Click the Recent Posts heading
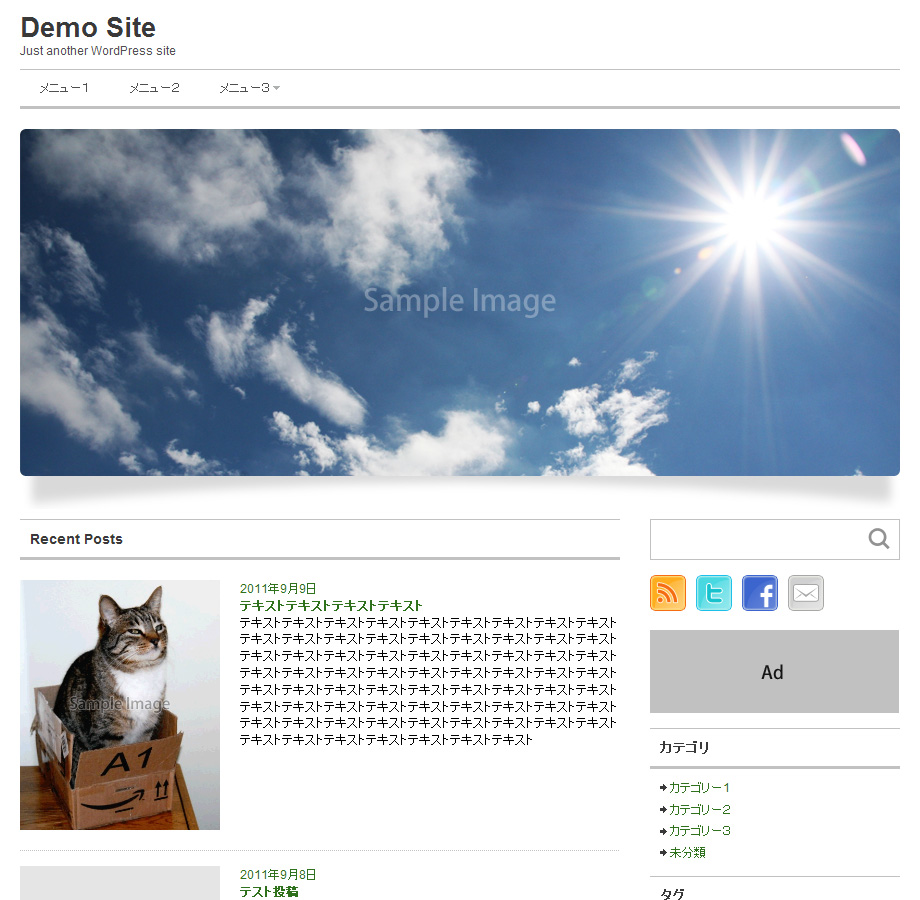This screenshot has height=900, width=920. pyautogui.click(x=76, y=539)
